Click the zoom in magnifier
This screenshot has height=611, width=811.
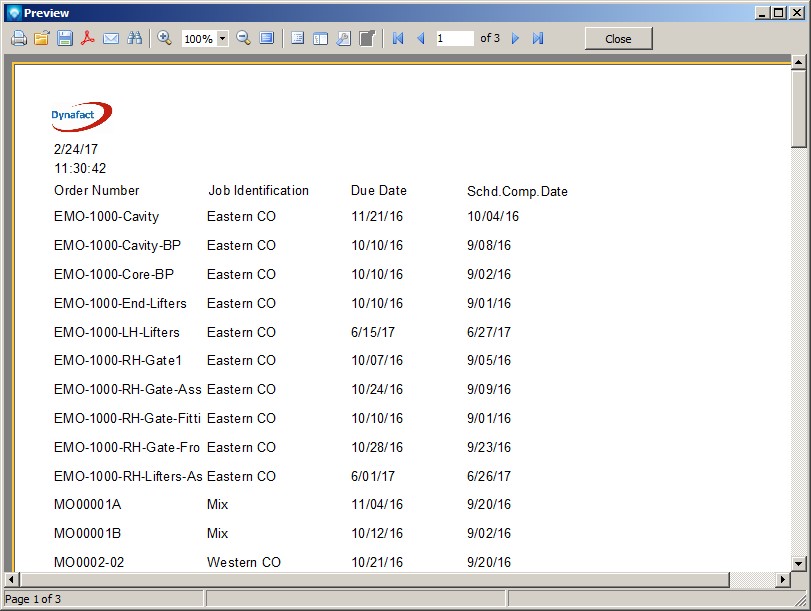click(165, 38)
